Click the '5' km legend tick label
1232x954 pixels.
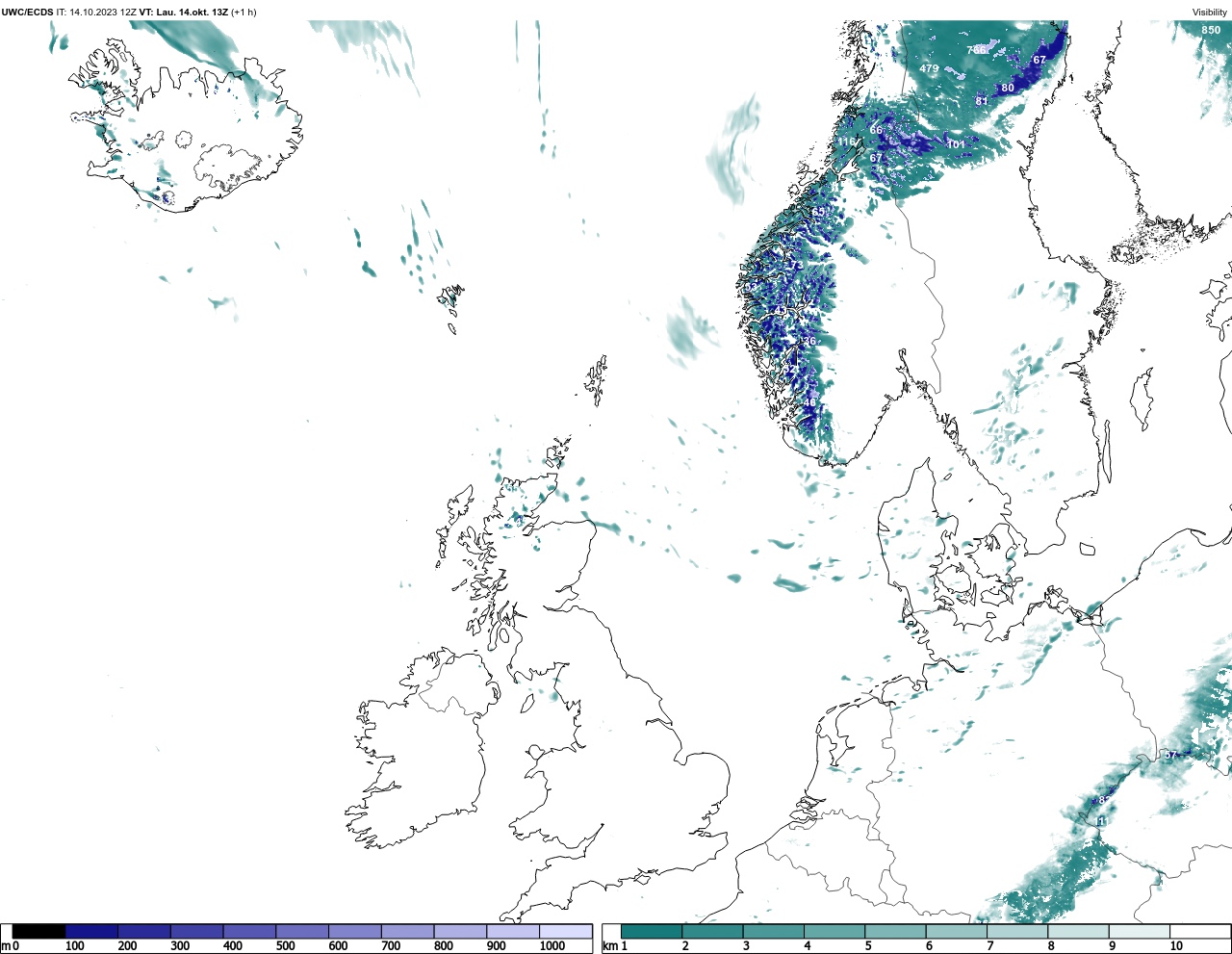pyautogui.click(x=868, y=946)
